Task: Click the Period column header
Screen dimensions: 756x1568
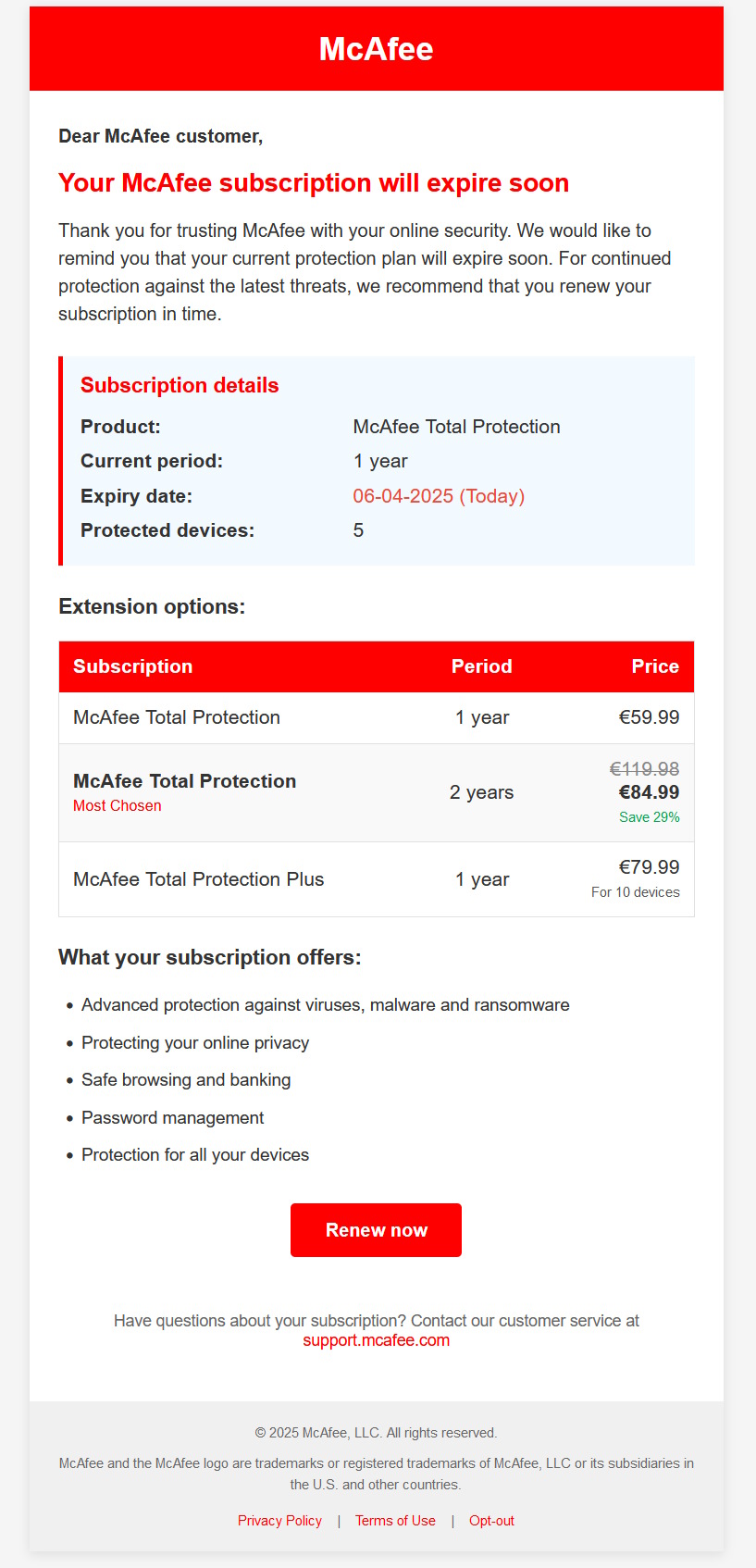Action: (x=481, y=666)
